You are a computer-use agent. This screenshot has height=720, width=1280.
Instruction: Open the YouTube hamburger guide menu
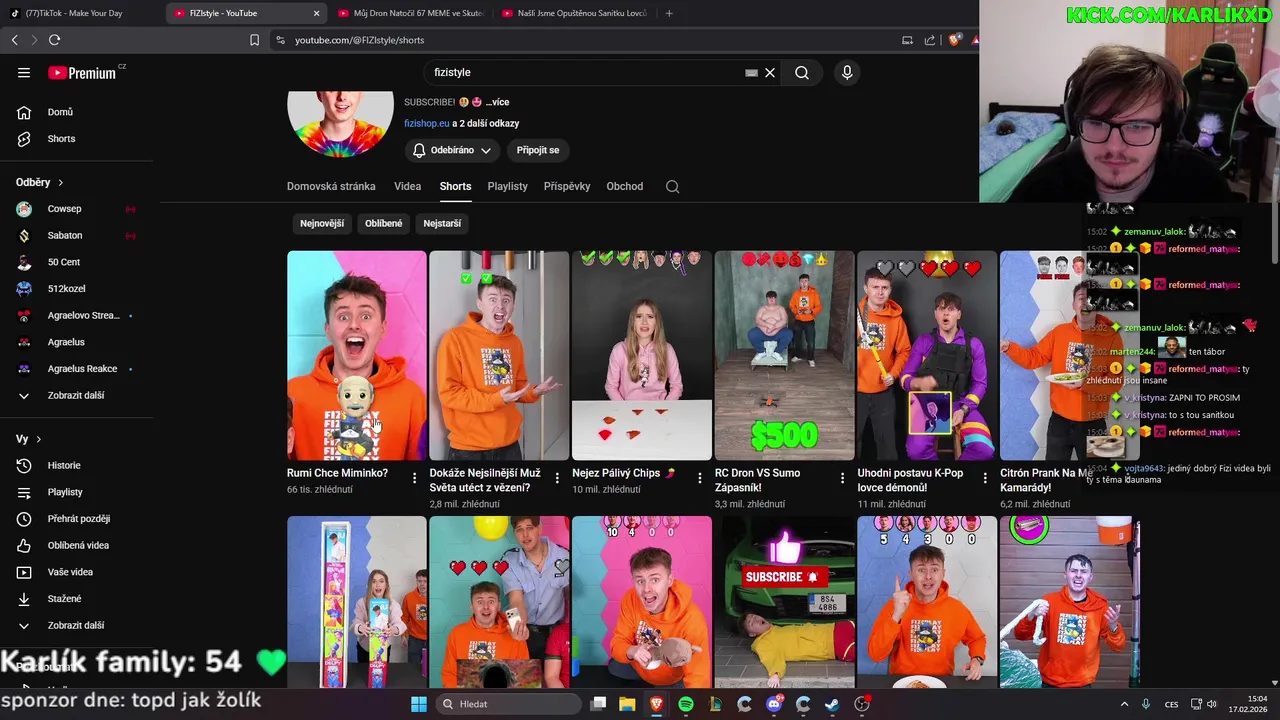point(24,72)
